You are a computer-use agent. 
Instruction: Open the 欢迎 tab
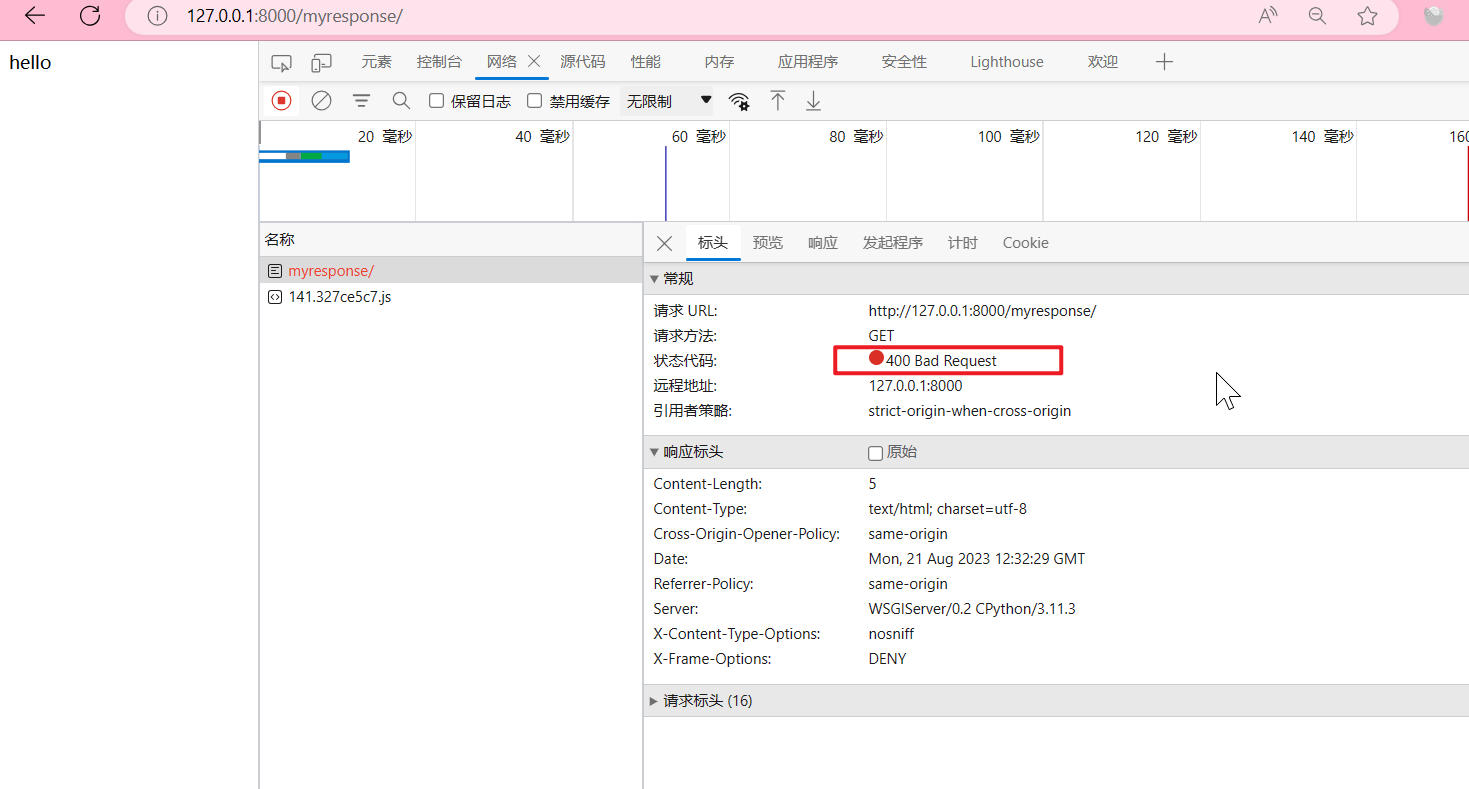click(x=1103, y=62)
